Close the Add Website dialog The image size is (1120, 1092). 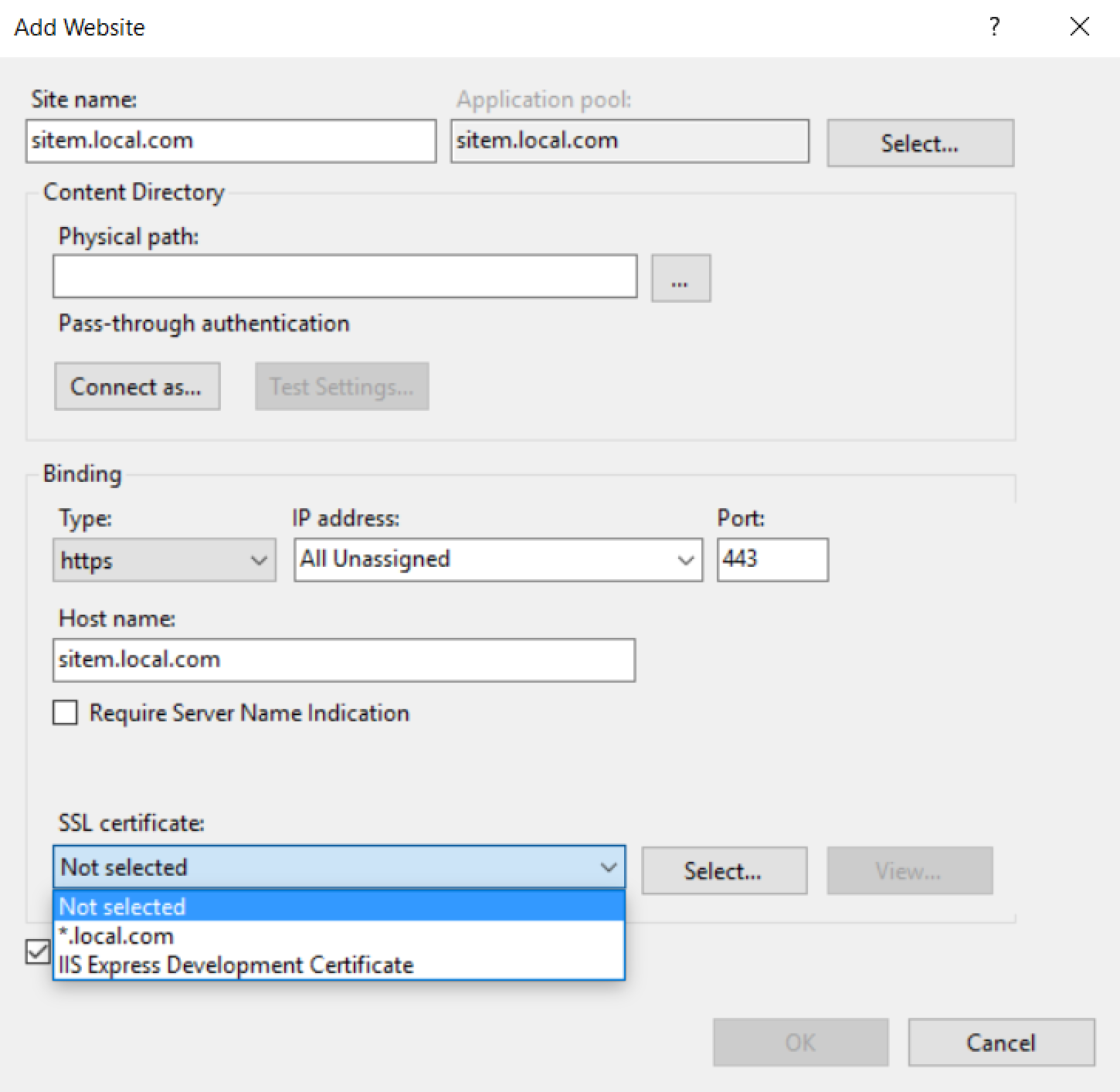(1079, 27)
